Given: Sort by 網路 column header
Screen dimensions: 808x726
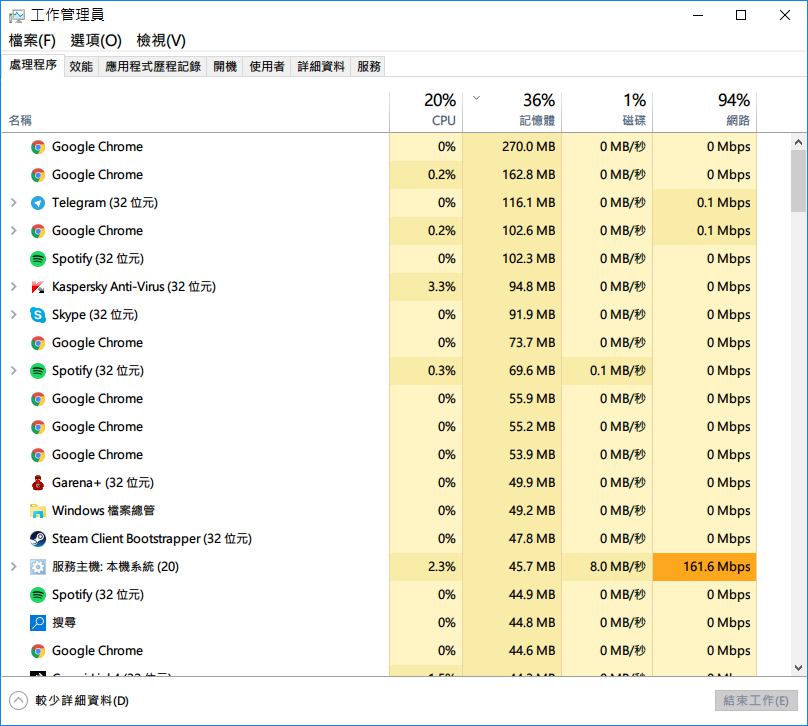Looking at the screenshot, I should click(x=705, y=110).
